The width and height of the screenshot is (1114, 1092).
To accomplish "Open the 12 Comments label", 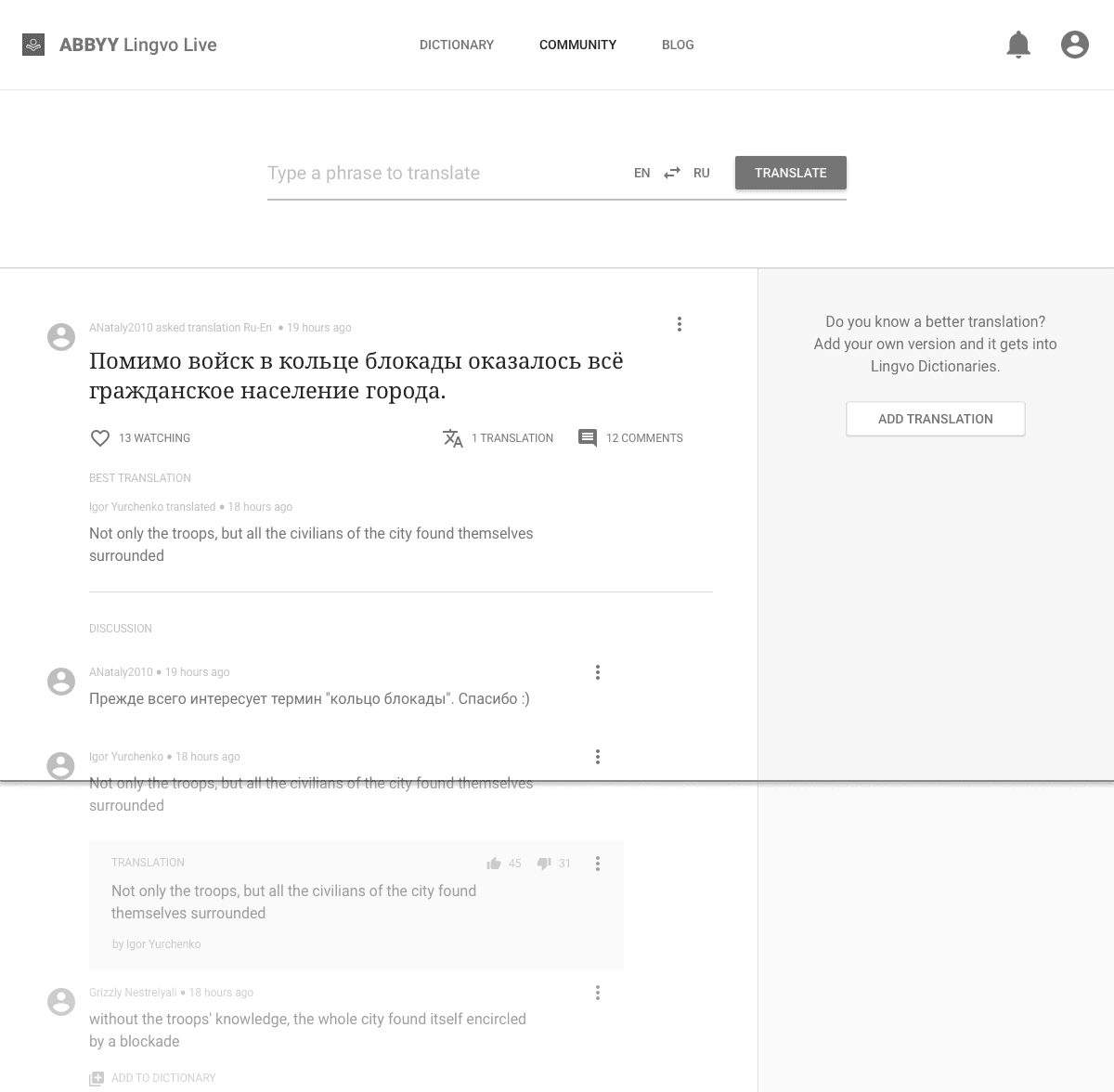I will tap(644, 438).
